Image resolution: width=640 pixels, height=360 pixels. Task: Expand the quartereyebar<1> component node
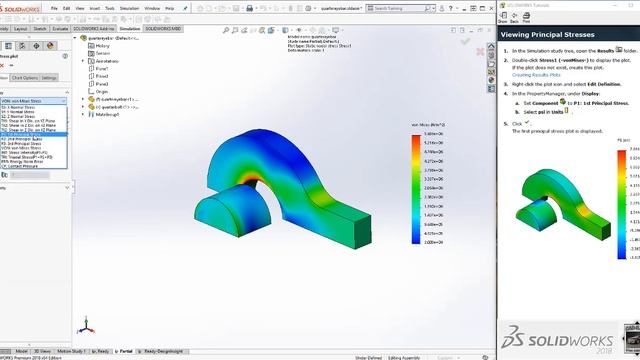(83, 99)
